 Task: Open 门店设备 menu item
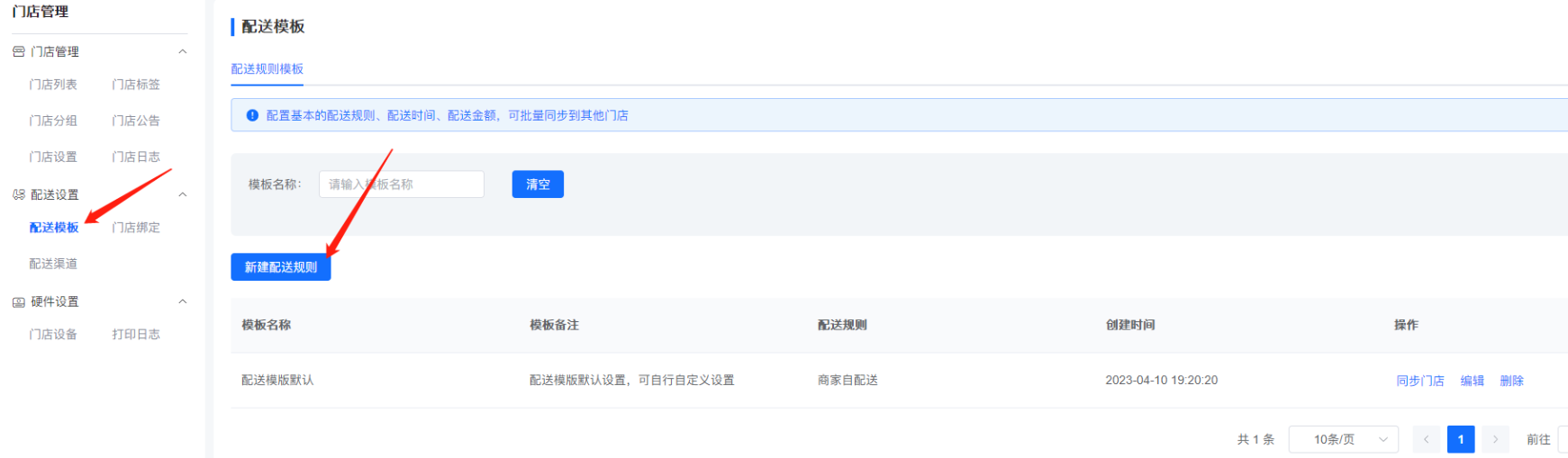(53, 334)
